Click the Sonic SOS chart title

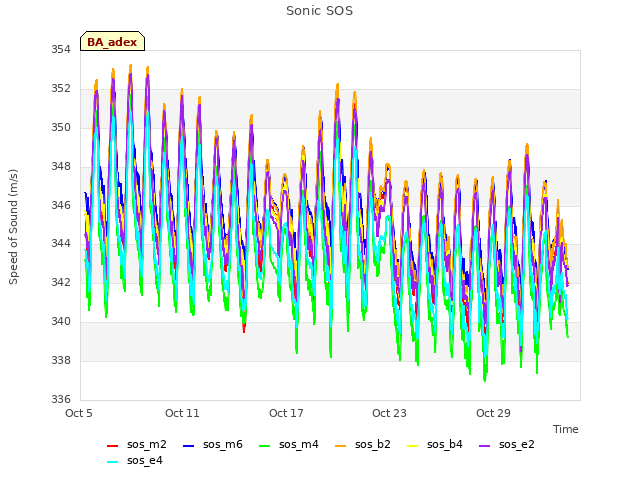(x=319, y=11)
